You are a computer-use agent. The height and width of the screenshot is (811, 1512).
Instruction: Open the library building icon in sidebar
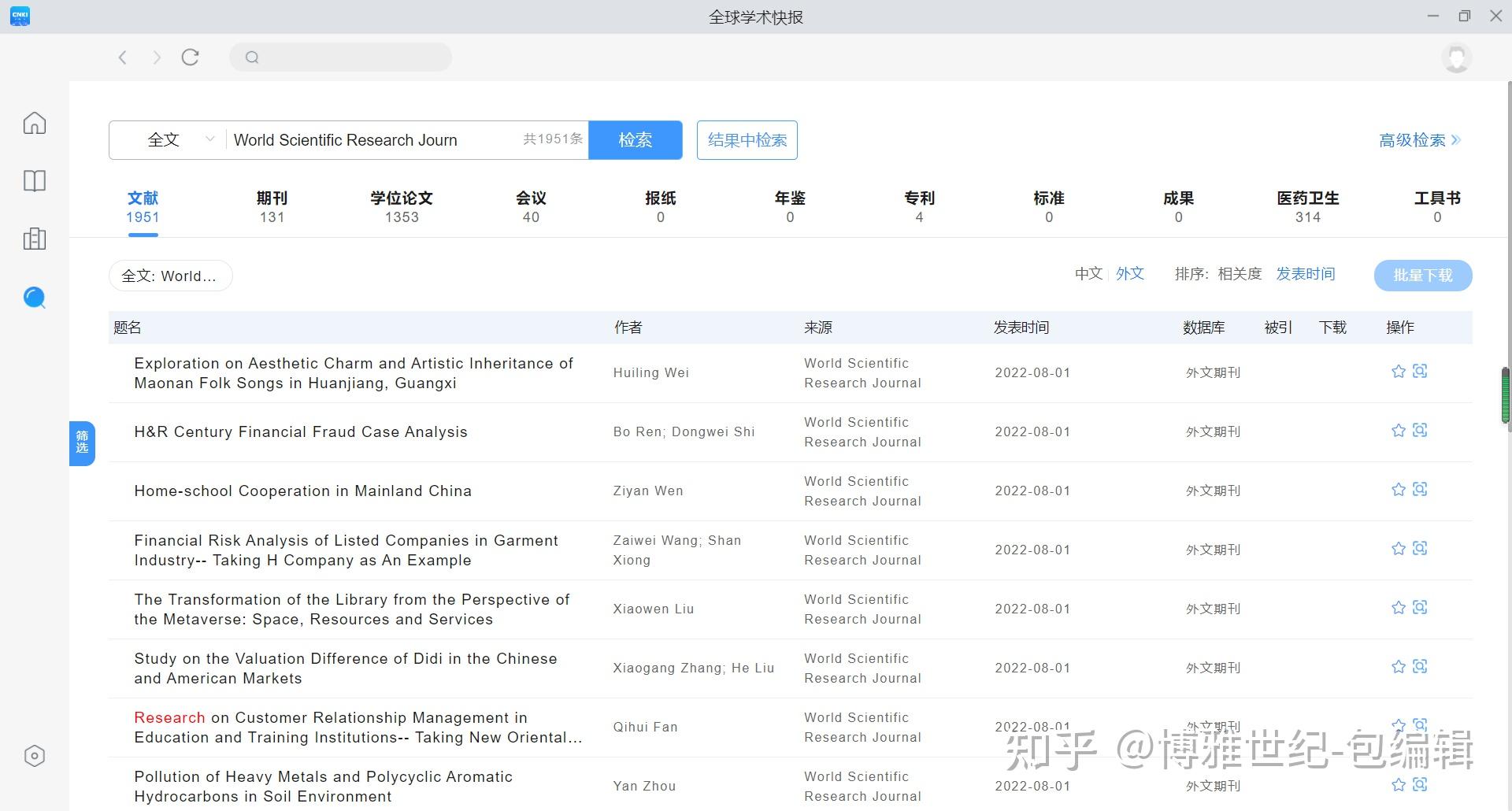pyautogui.click(x=35, y=239)
